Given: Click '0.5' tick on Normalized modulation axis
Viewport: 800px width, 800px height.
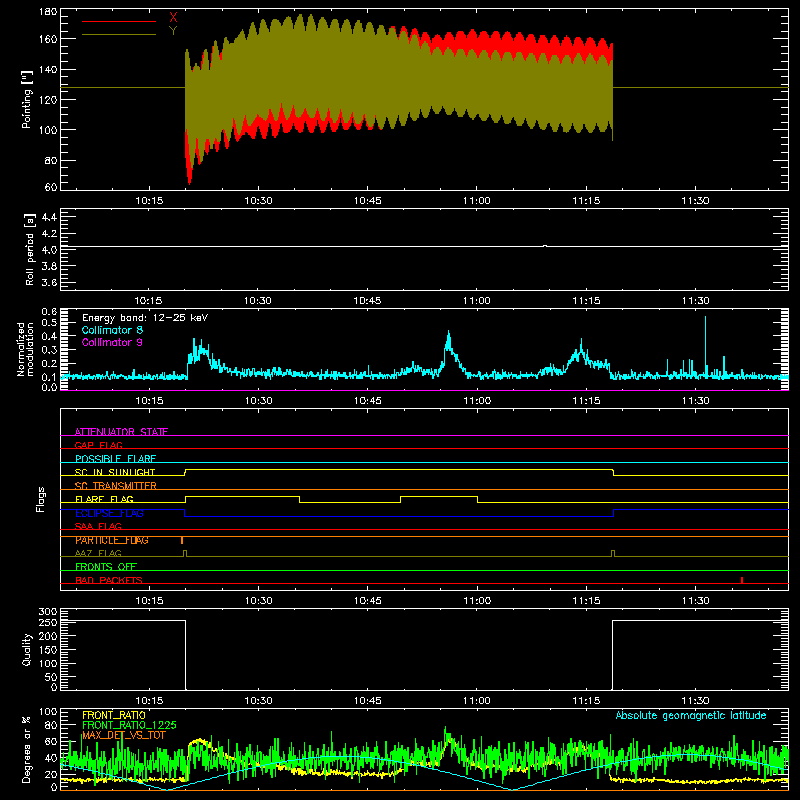Looking at the screenshot, I should pos(49,322).
